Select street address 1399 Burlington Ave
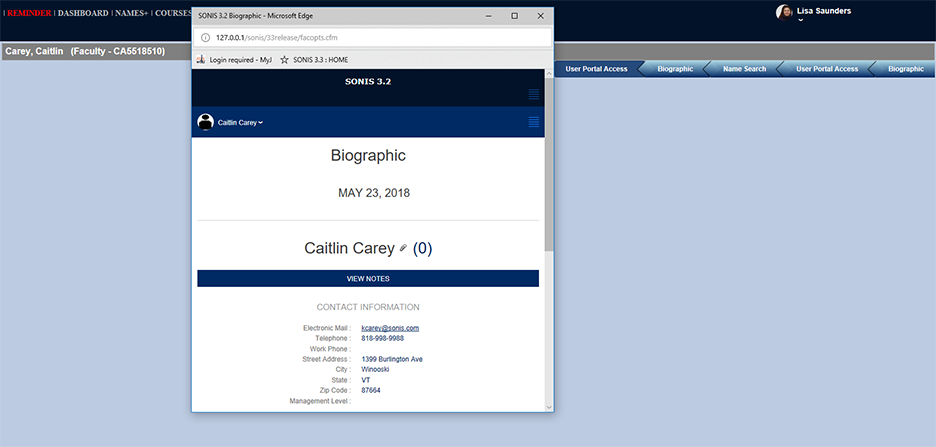 tap(392, 359)
